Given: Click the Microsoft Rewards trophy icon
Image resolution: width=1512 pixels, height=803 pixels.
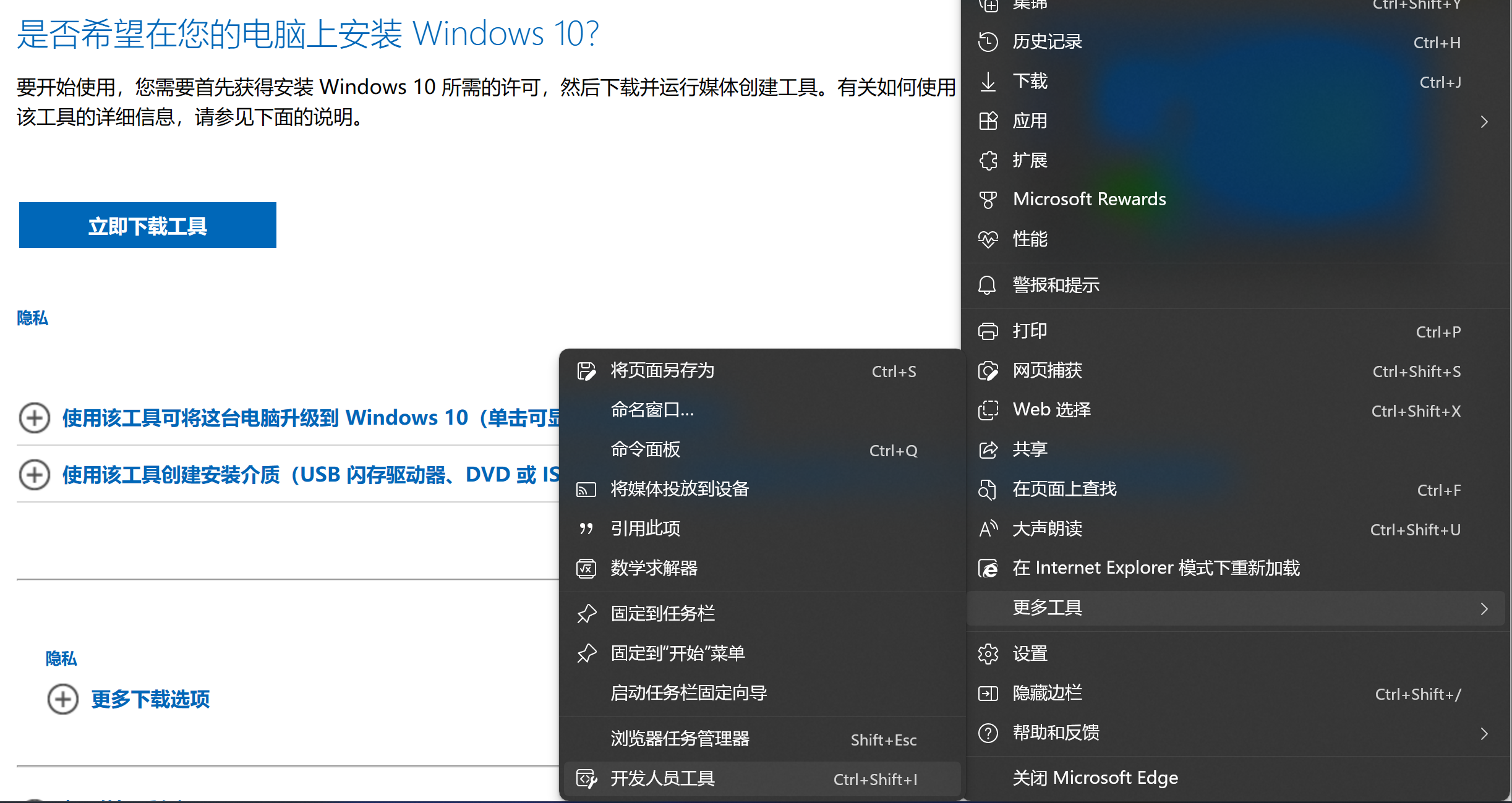Looking at the screenshot, I should click(x=988, y=200).
